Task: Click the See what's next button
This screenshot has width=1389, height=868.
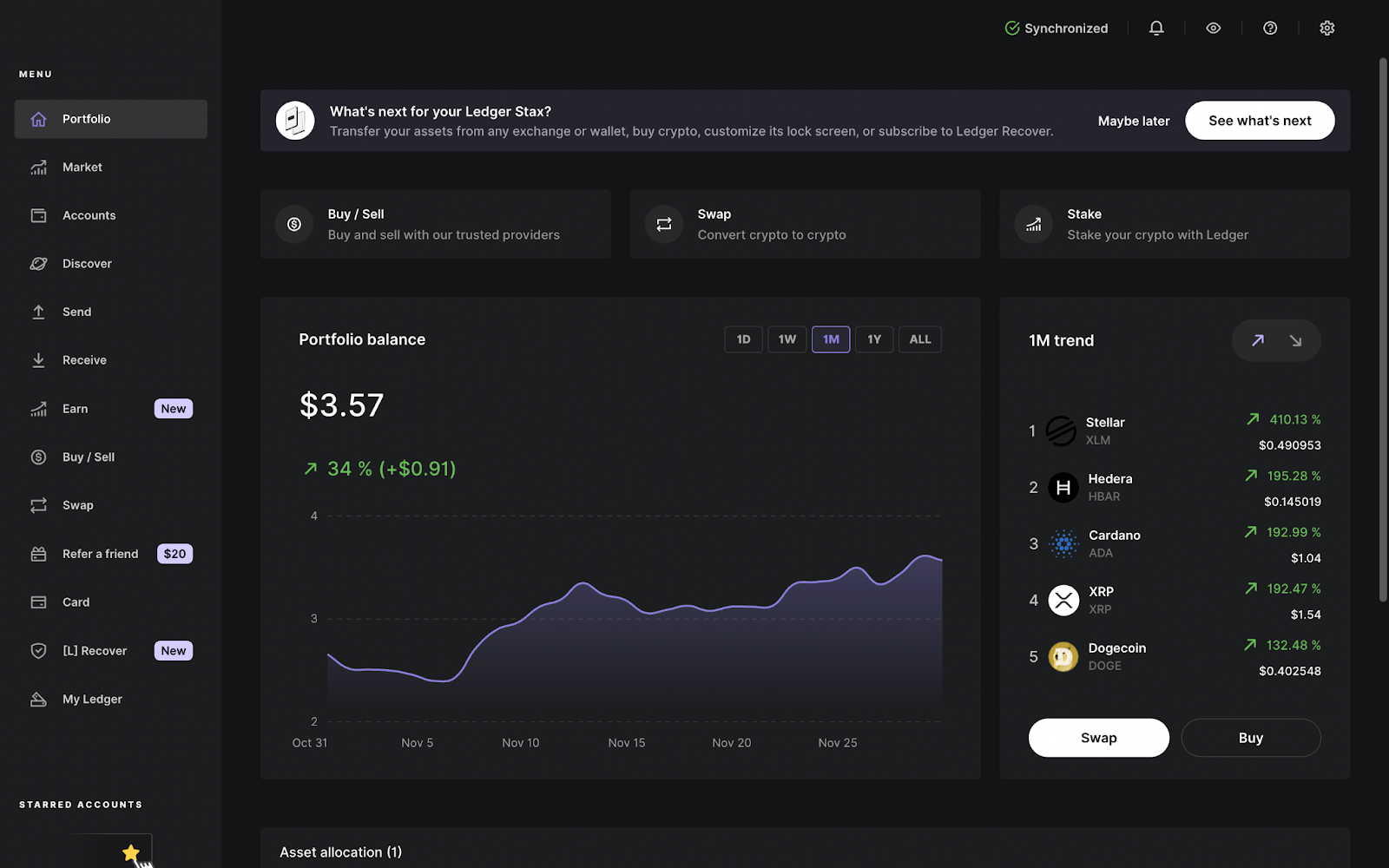Action: [1260, 120]
